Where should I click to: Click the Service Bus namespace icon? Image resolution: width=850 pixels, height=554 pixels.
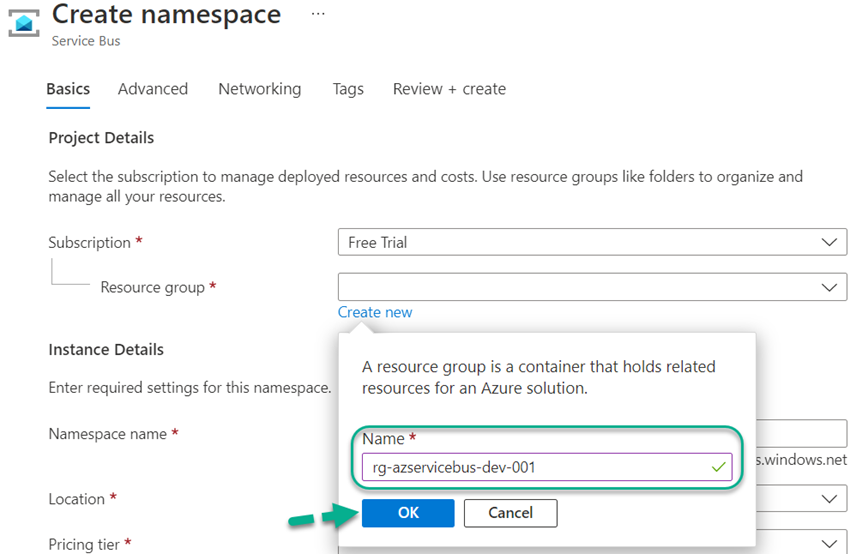pos(24,23)
